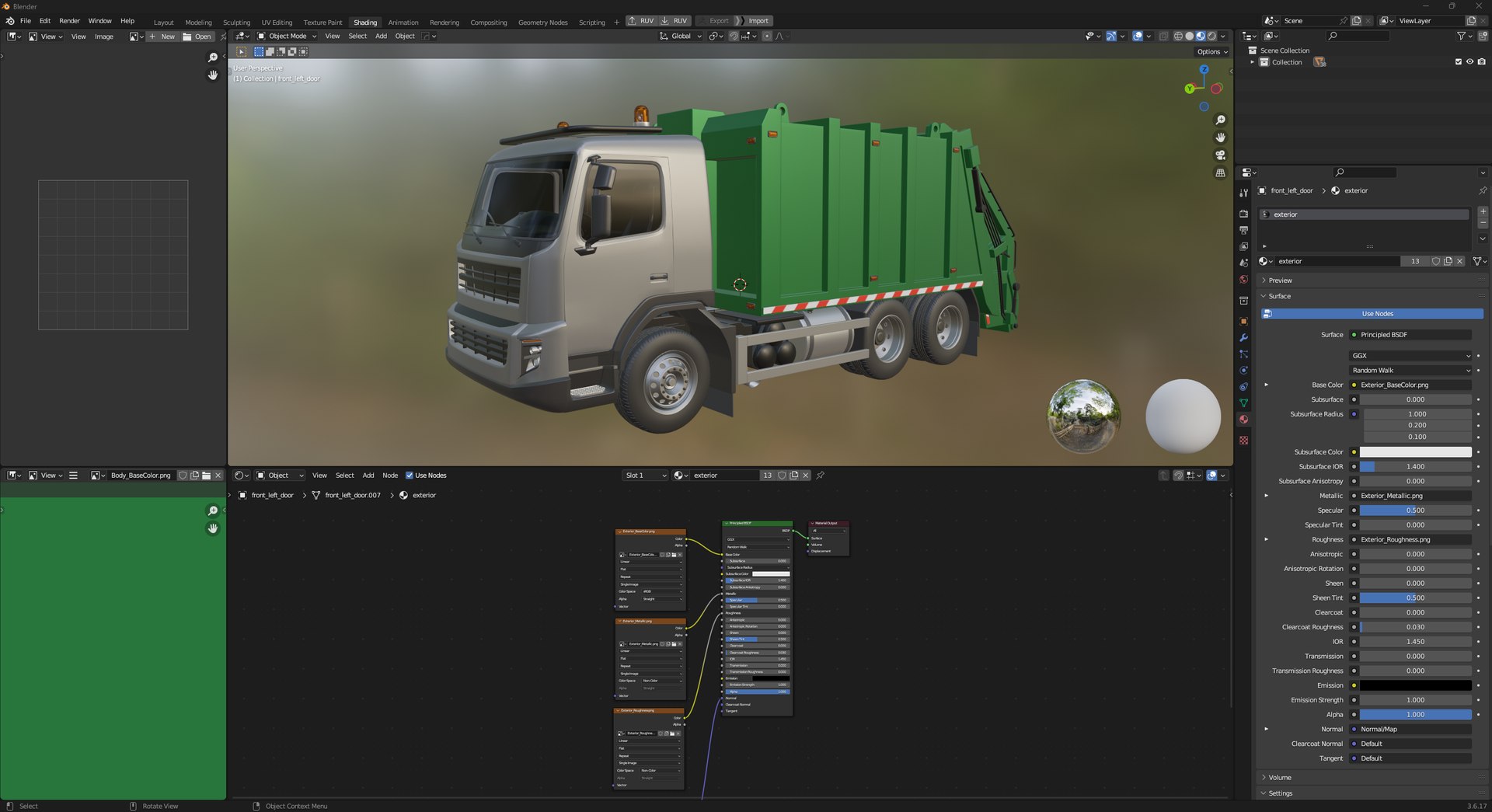Open the Modifiers wrench tab icon
This screenshot has height=812, width=1492.
pos(1243,337)
